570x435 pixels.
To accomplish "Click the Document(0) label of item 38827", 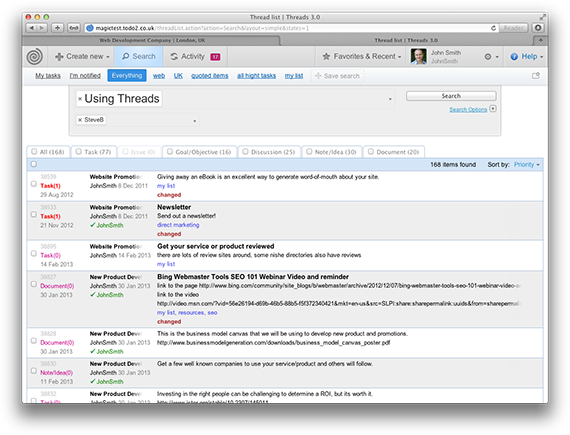I will tap(57, 286).
